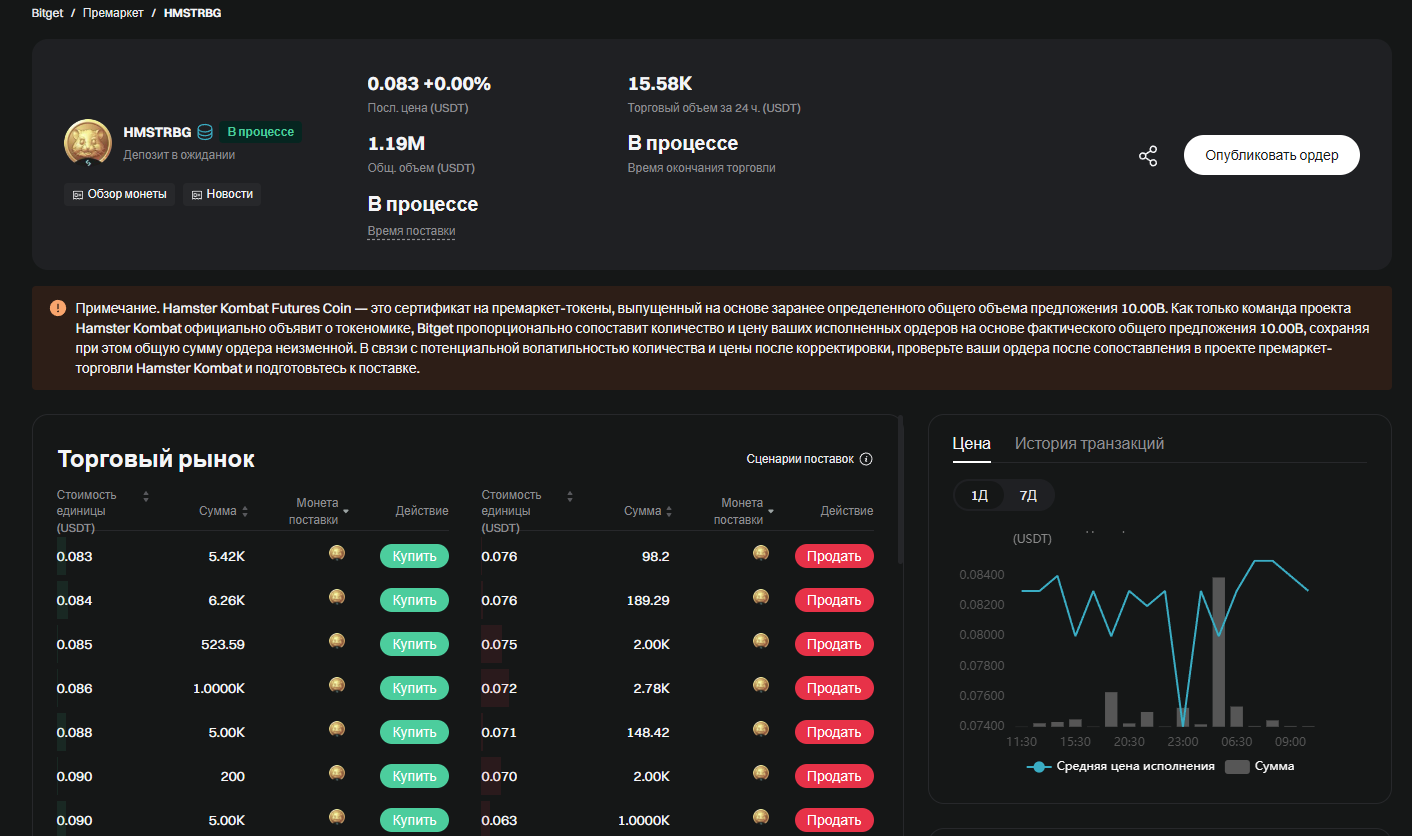This screenshot has width=1412, height=836.
Task: Click the green В процессе status badge
Action: (x=261, y=132)
